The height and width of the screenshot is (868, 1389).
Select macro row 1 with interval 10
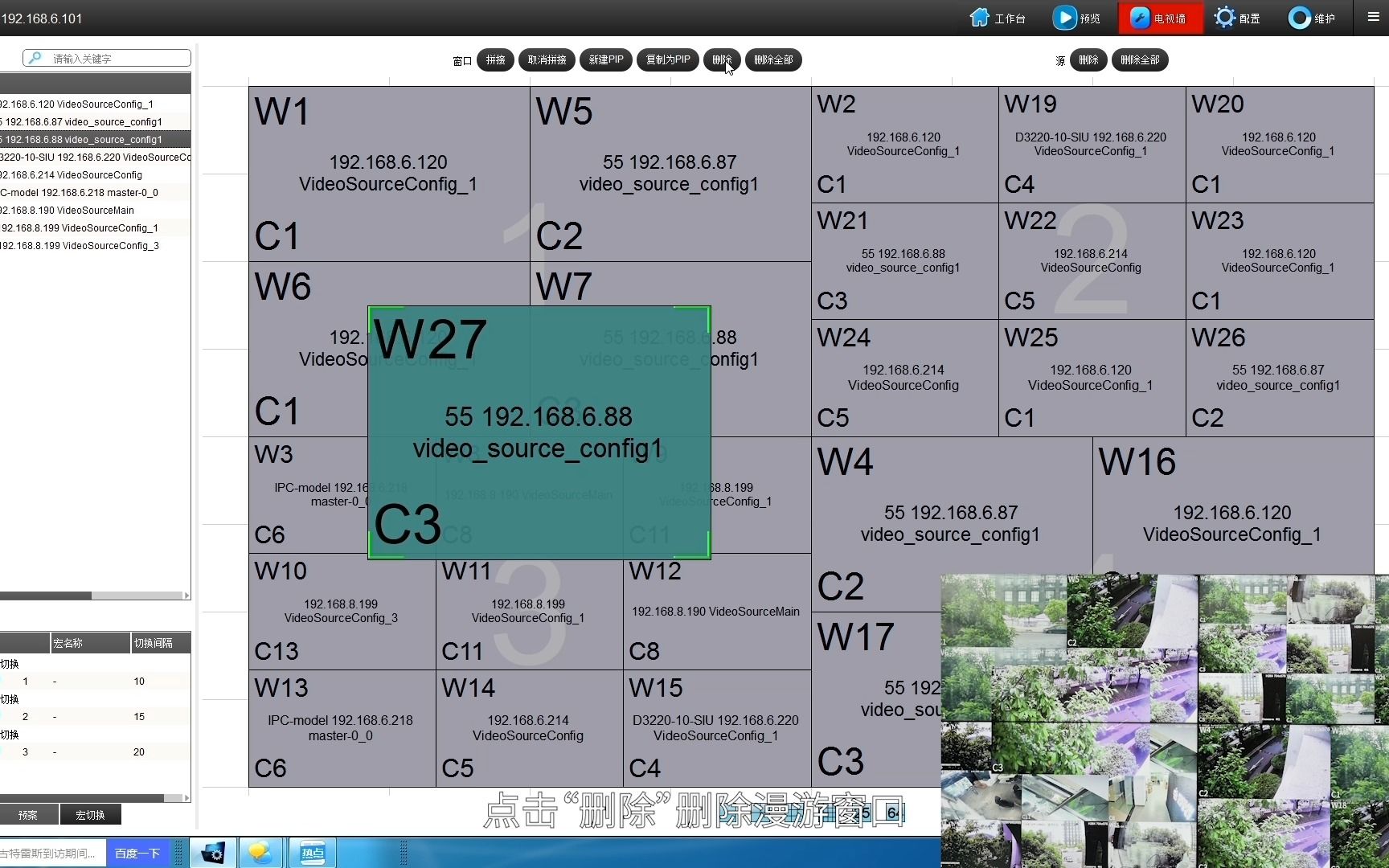(95, 682)
